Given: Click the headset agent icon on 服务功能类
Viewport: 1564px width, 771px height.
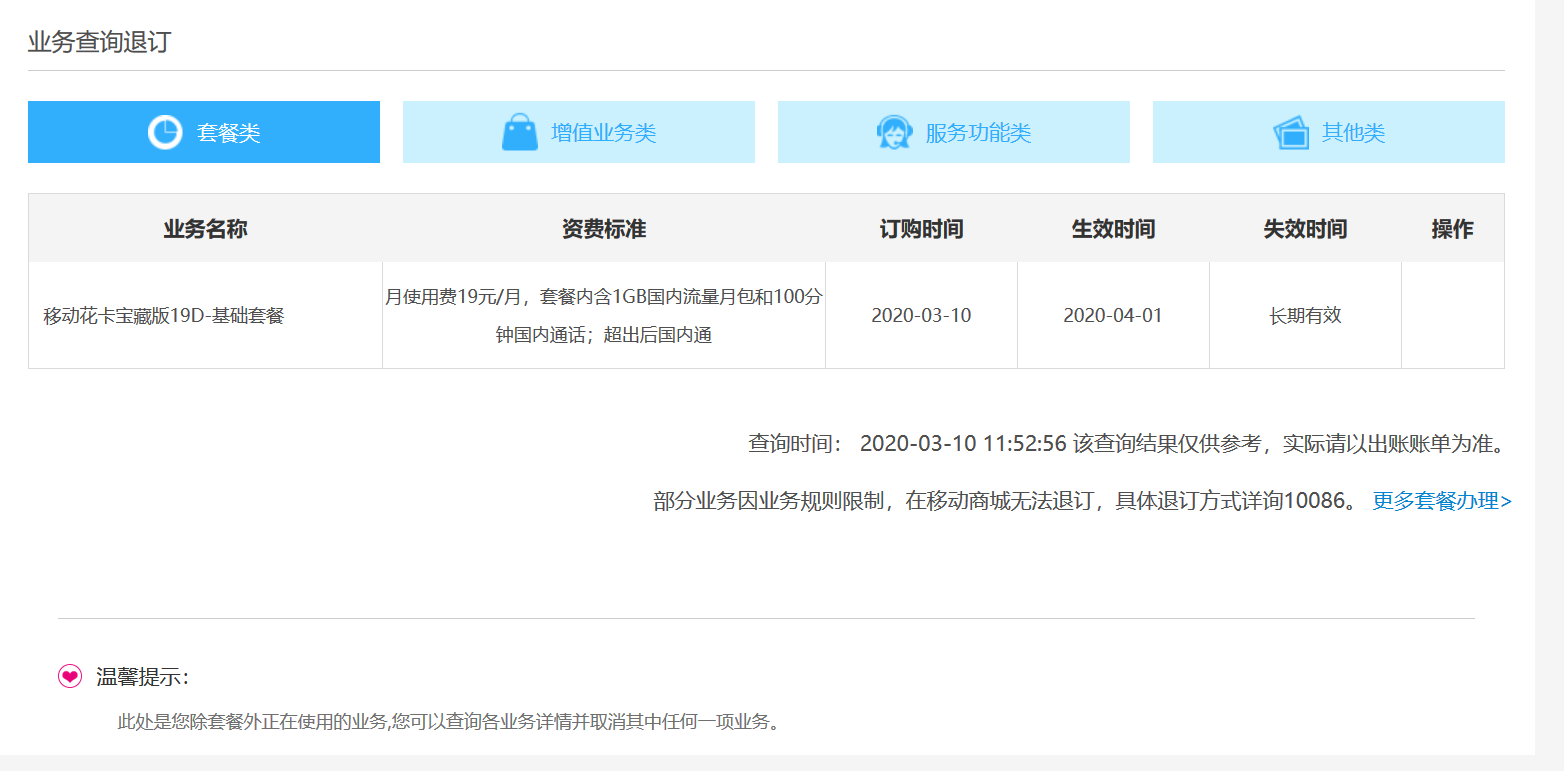Looking at the screenshot, I should click(x=894, y=132).
